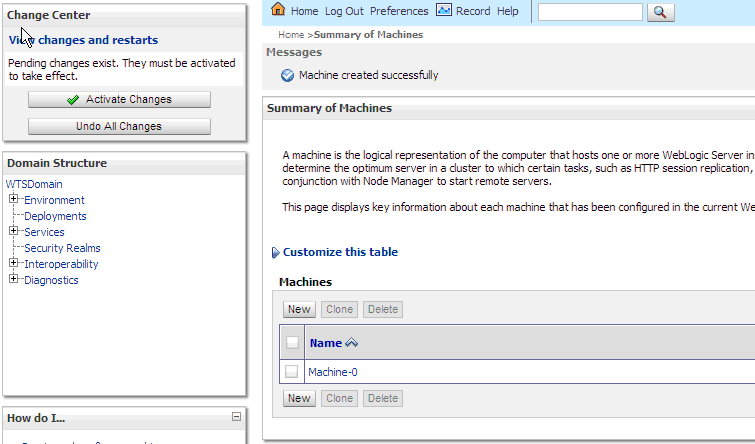Open the Machine-0 link
755x444 pixels.
333,372
